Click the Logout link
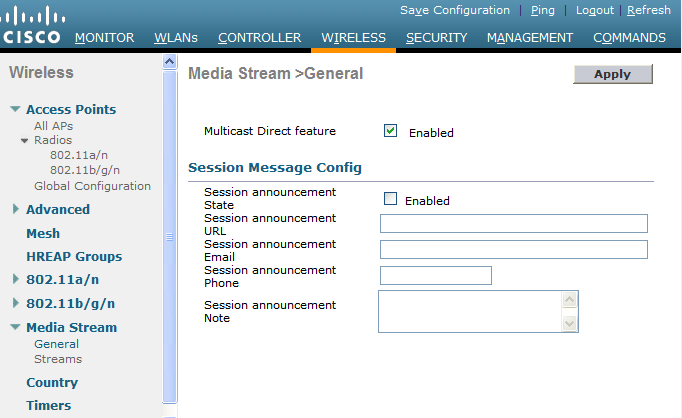The height and width of the screenshot is (418, 682). (x=595, y=10)
